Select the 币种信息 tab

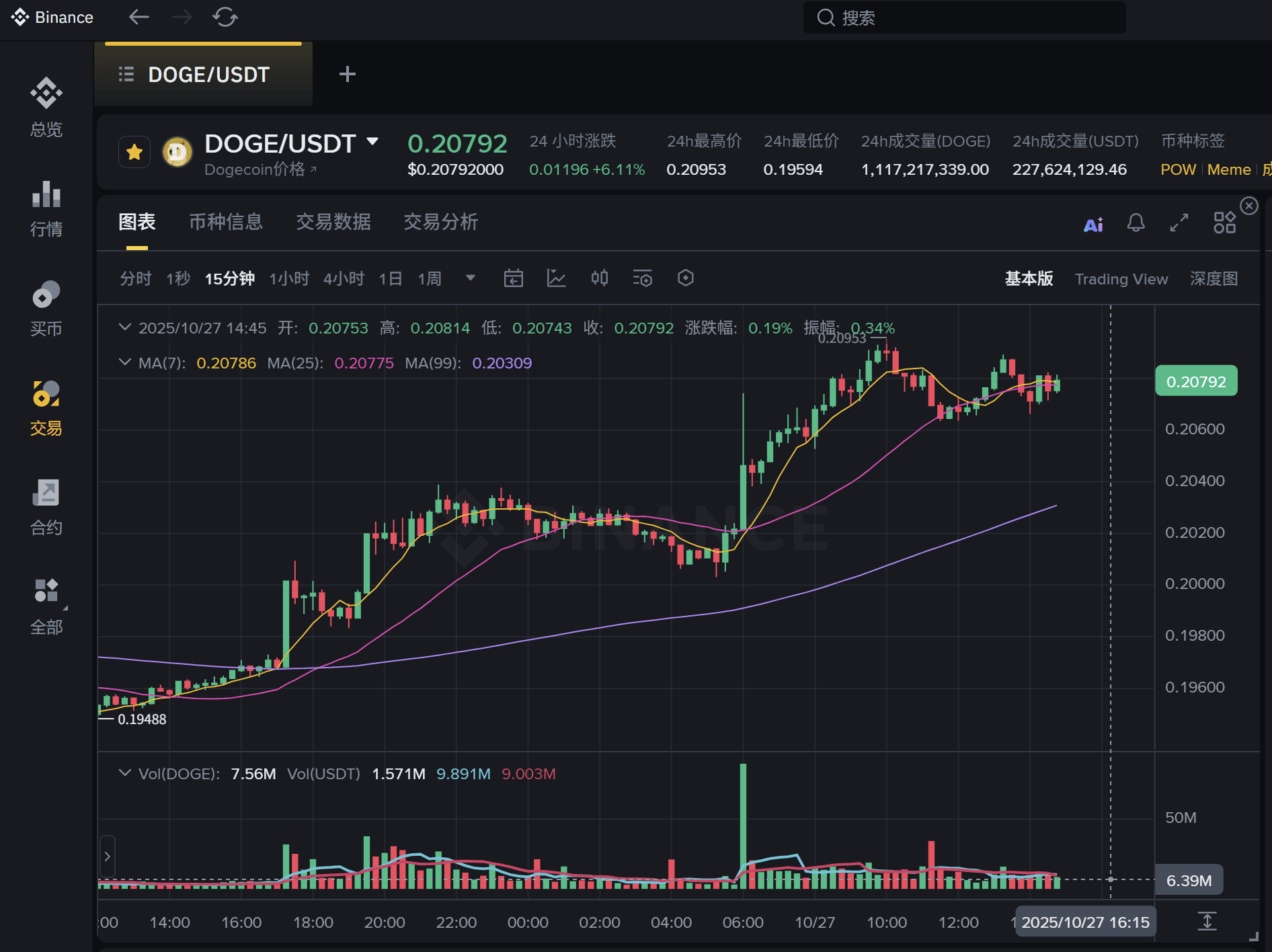pyautogui.click(x=226, y=222)
